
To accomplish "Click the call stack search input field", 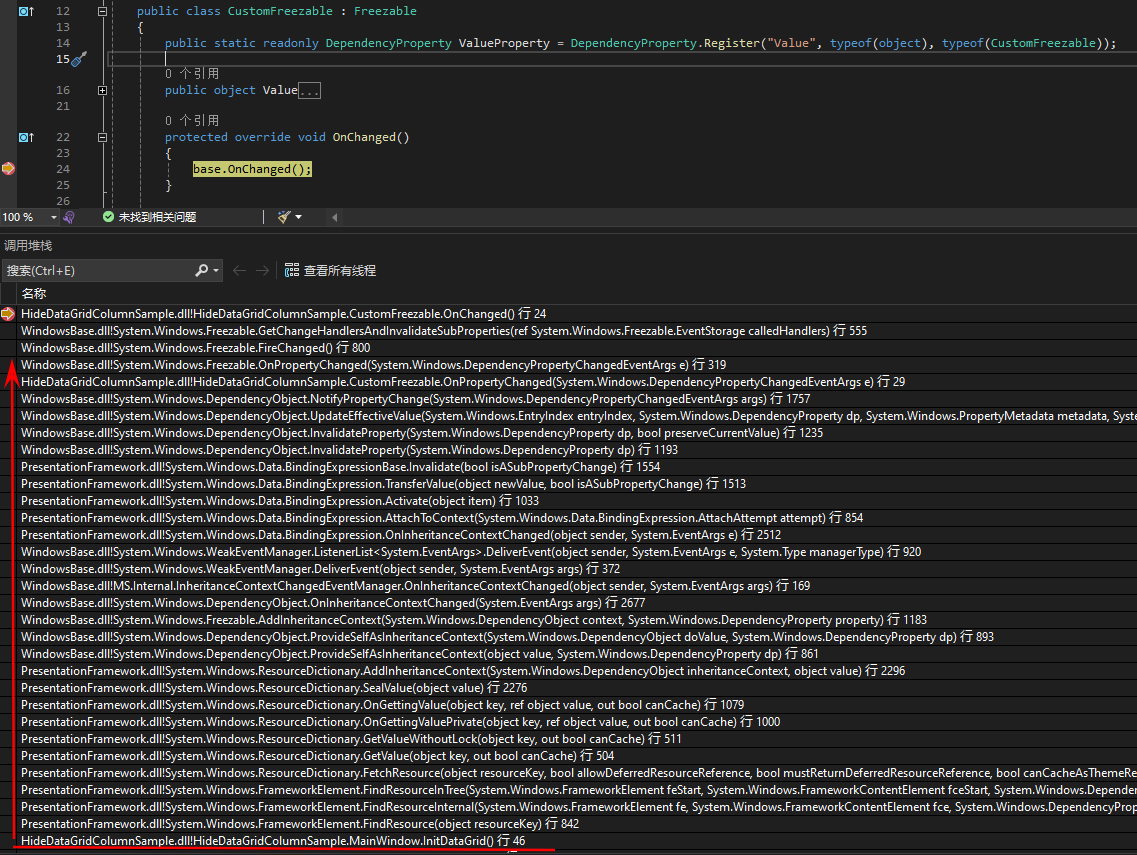I will (x=98, y=270).
